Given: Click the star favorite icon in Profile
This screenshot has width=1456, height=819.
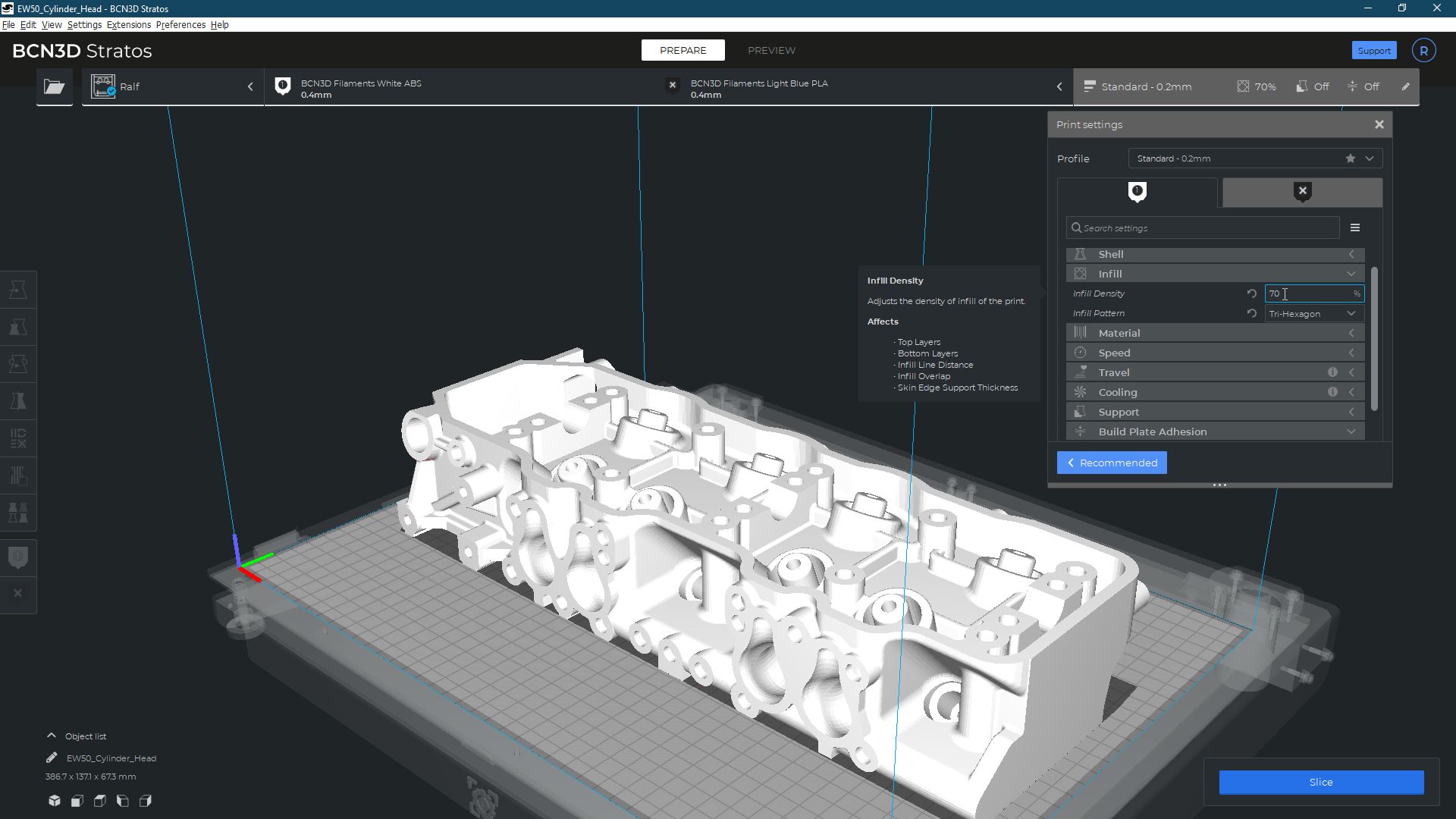Looking at the screenshot, I should point(1351,158).
